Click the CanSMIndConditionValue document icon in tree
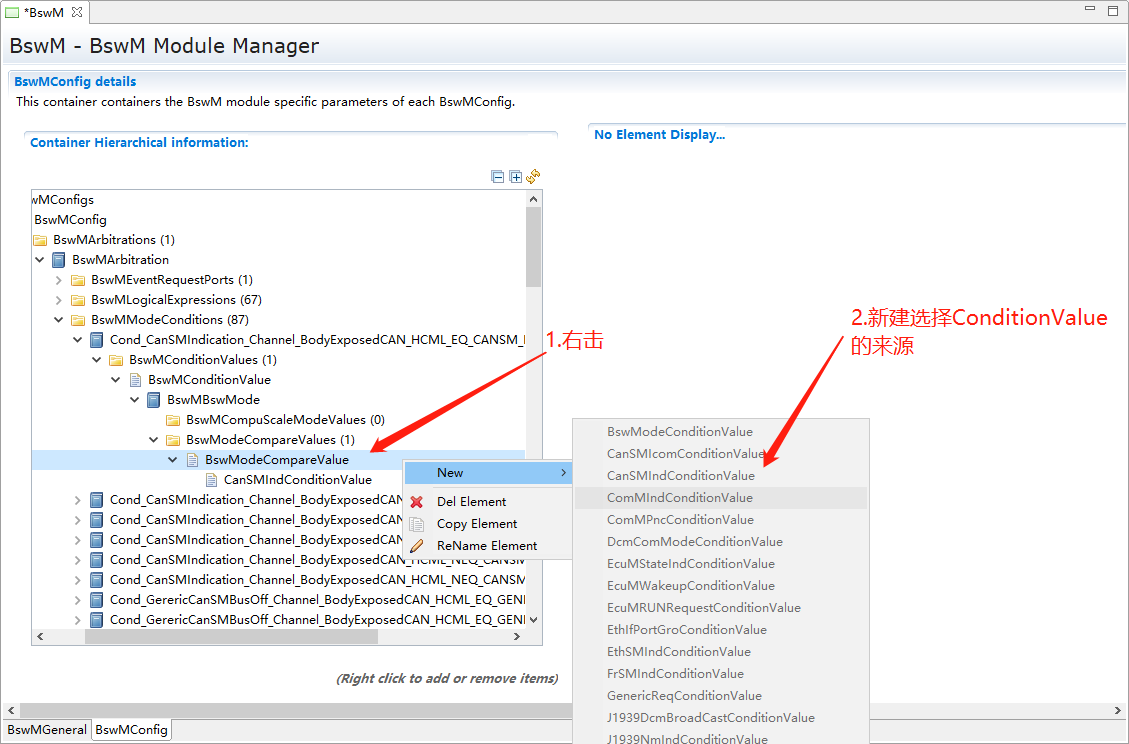Image resolution: width=1129 pixels, height=744 pixels. point(211,480)
